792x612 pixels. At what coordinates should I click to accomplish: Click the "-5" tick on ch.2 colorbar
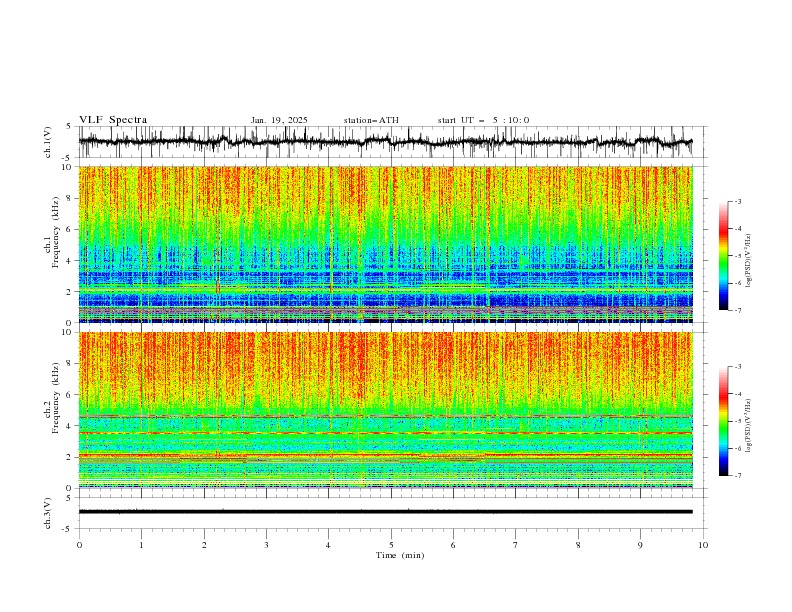[737, 421]
